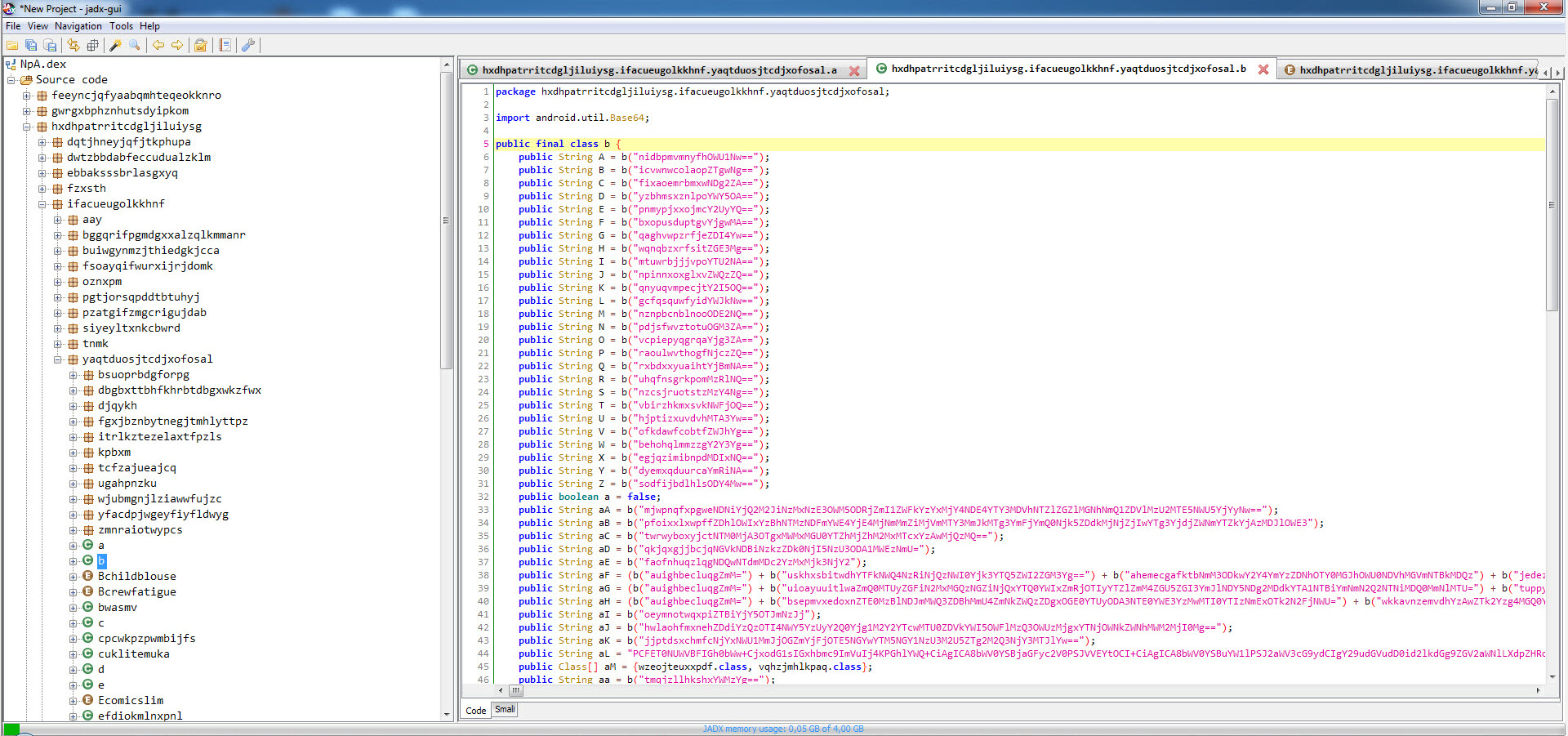Toggle the Flatten packages icon
The width and height of the screenshot is (1568, 736).
pos(92,46)
